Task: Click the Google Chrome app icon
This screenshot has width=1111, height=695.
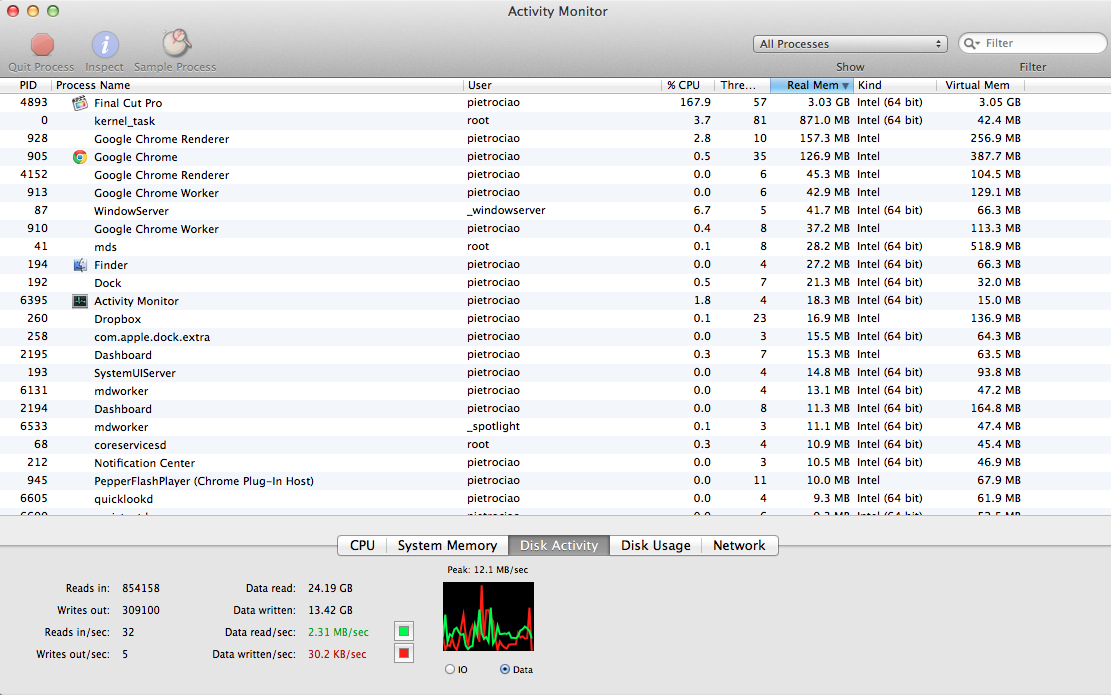Action: coord(80,157)
